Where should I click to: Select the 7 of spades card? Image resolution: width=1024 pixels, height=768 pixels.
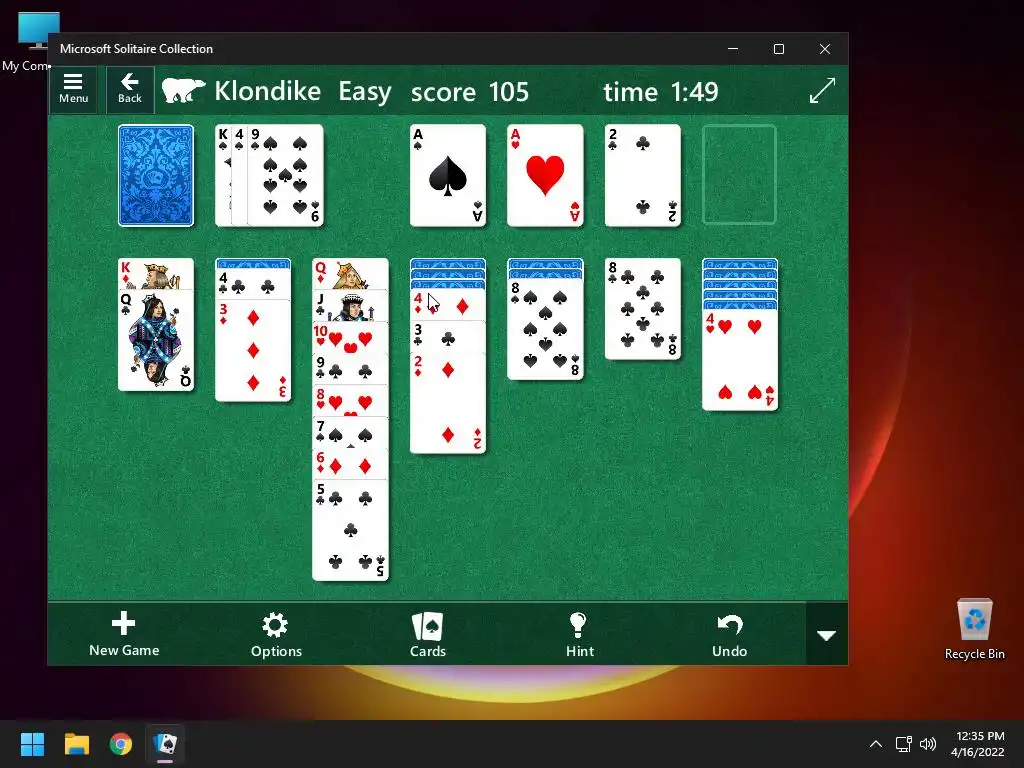pyautogui.click(x=351, y=432)
